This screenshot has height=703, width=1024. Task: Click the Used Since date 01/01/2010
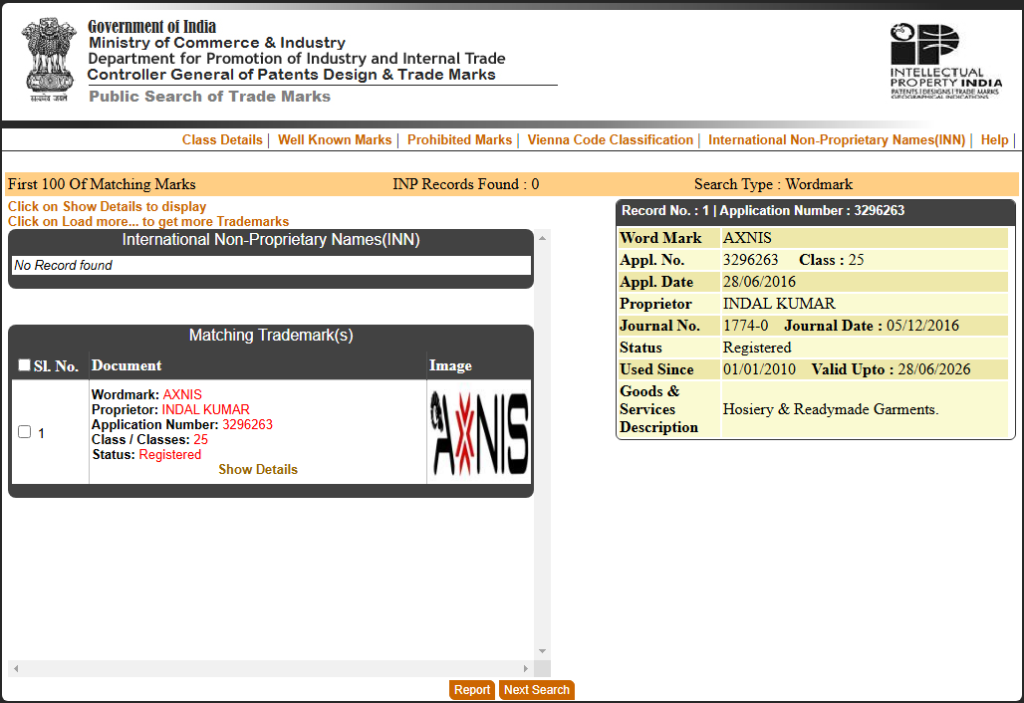[x=759, y=370]
